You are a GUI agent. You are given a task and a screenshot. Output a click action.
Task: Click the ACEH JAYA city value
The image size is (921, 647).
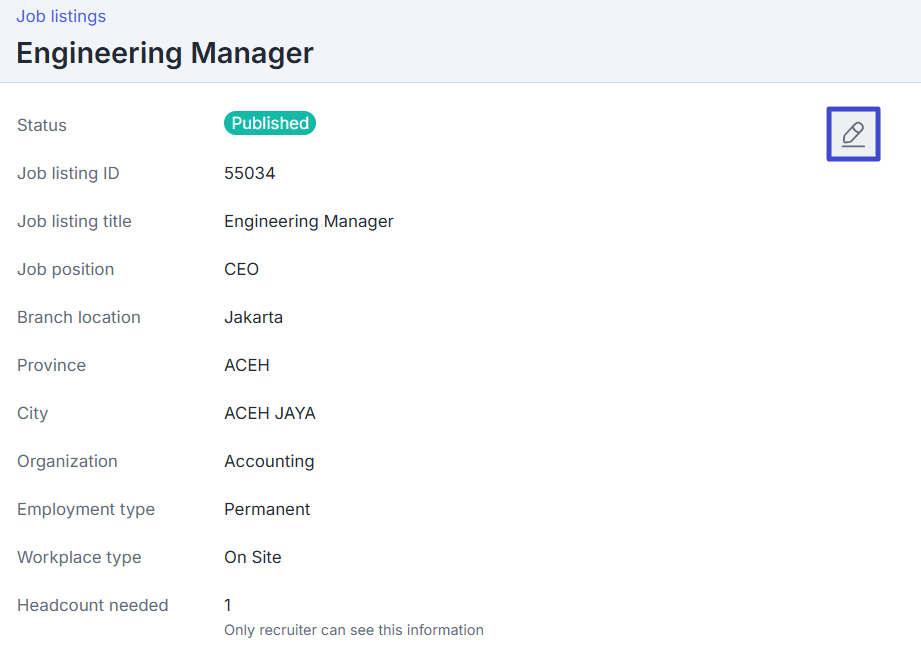coord(270,413)
